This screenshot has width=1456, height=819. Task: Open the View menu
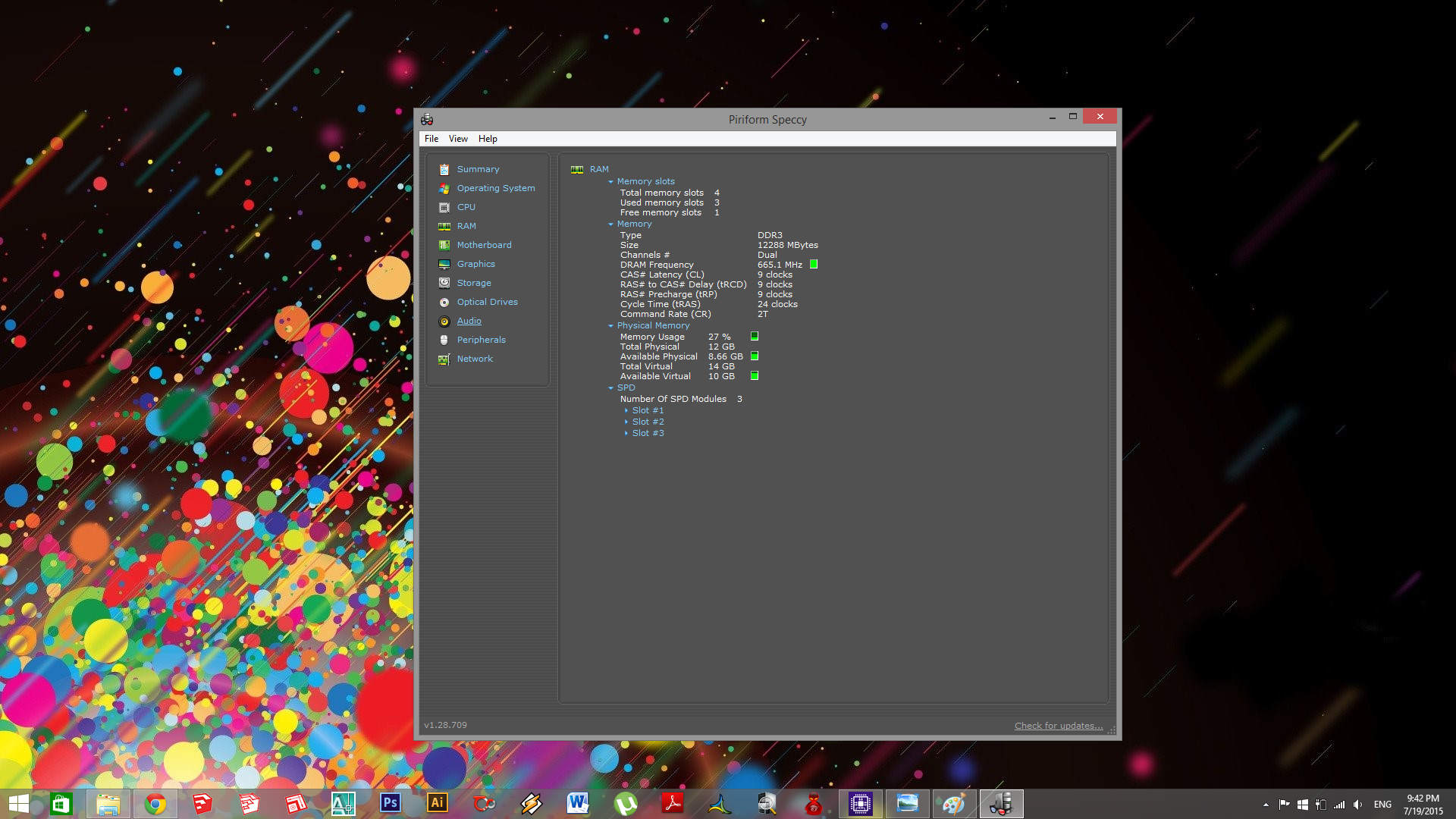[458, 139]
